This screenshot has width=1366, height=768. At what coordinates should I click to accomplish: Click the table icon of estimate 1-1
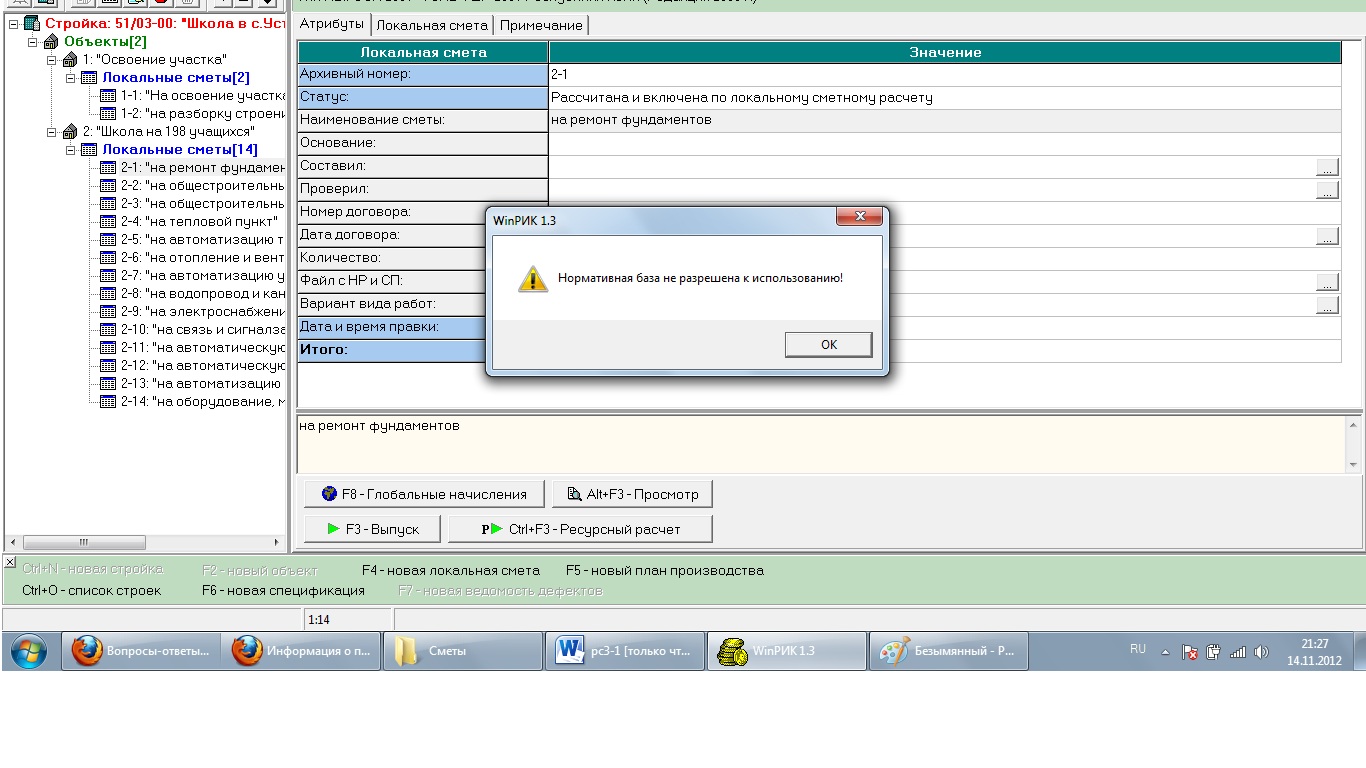(109, 95)
